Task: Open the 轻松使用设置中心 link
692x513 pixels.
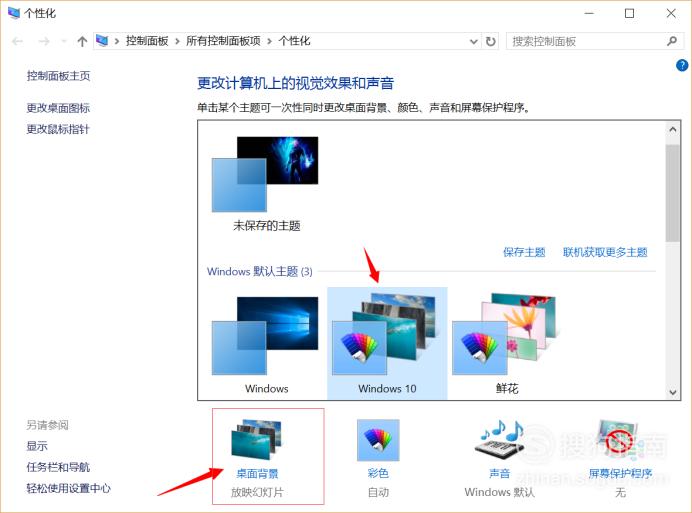Action: pos(69,488)
